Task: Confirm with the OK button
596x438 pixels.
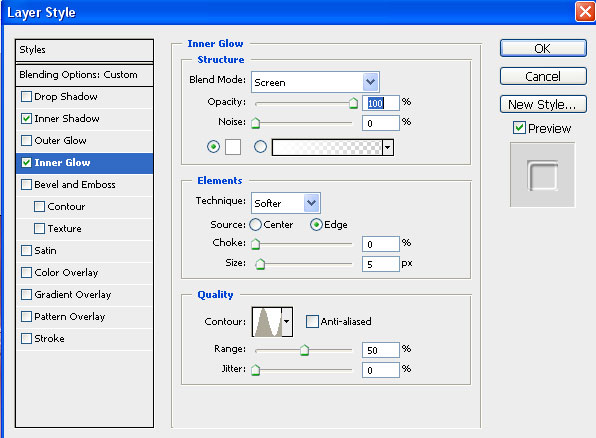Action: click(543, 48)
